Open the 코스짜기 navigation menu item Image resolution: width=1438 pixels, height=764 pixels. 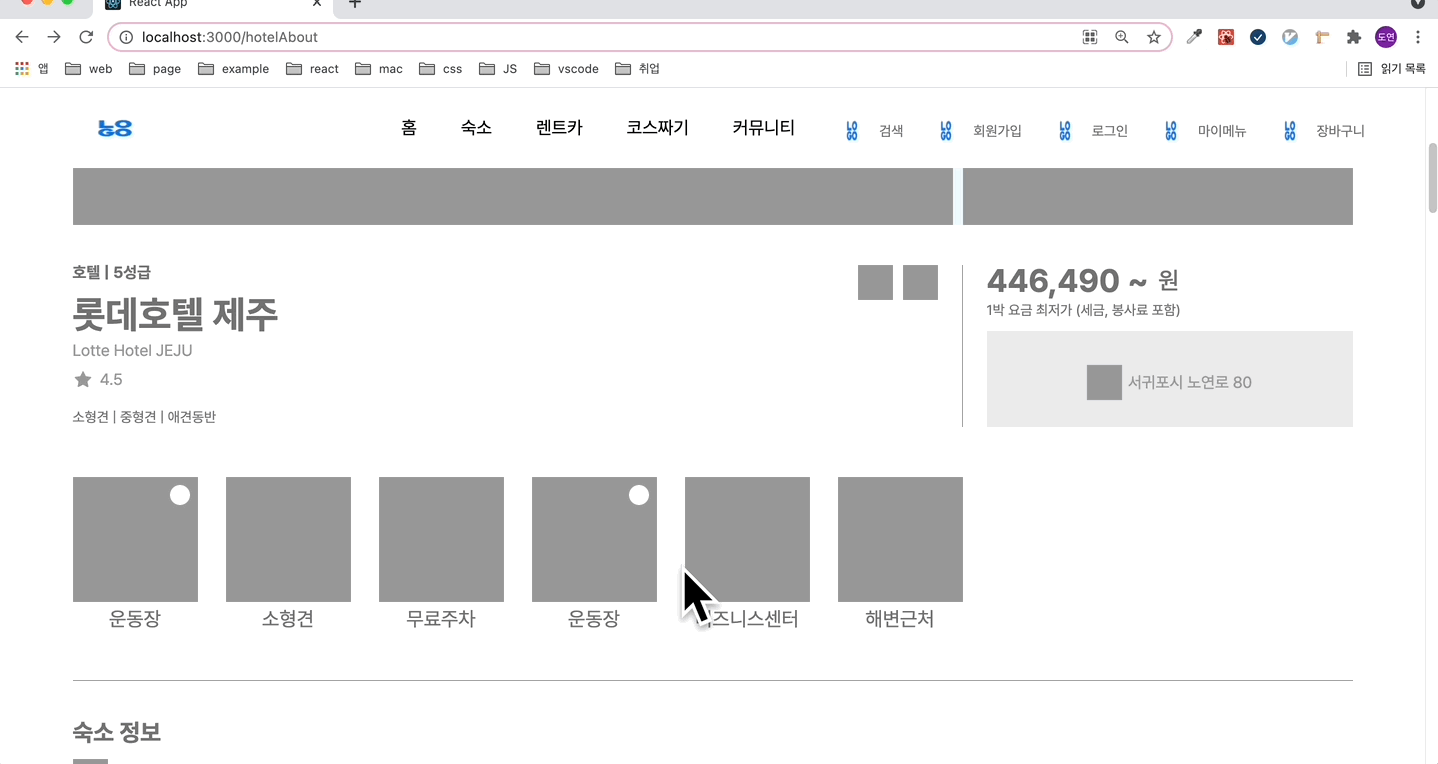pos(657,128)
